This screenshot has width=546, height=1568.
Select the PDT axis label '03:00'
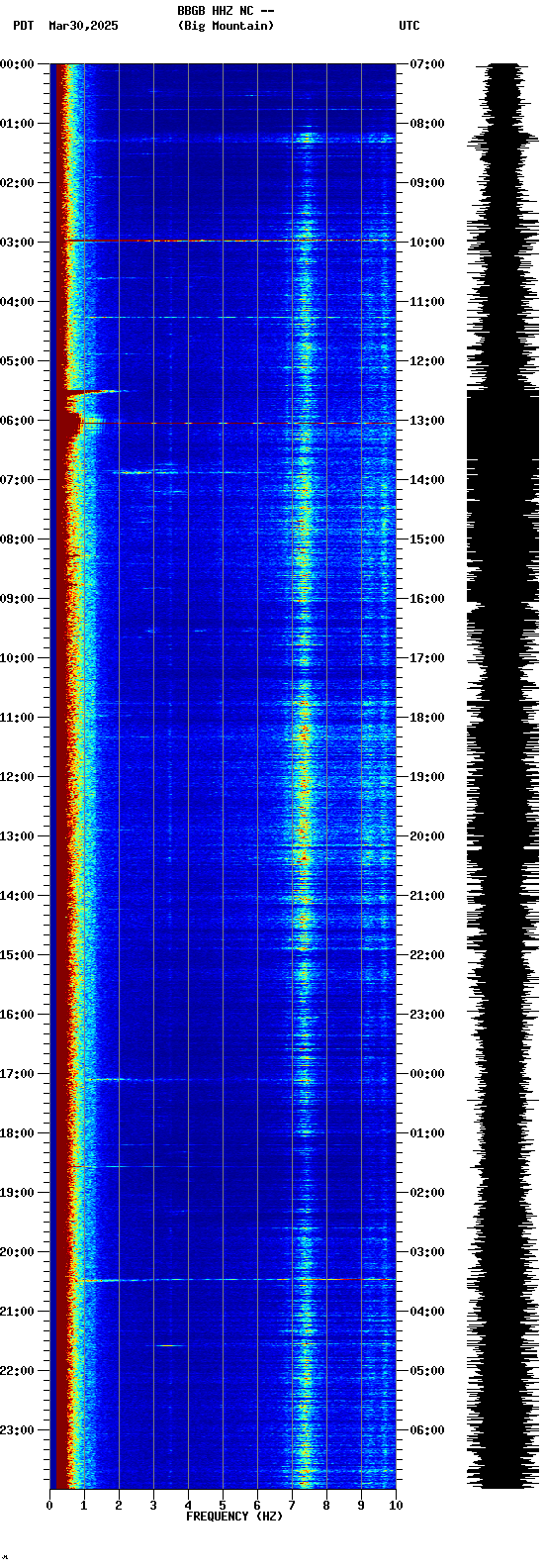(x=17, y=243)
